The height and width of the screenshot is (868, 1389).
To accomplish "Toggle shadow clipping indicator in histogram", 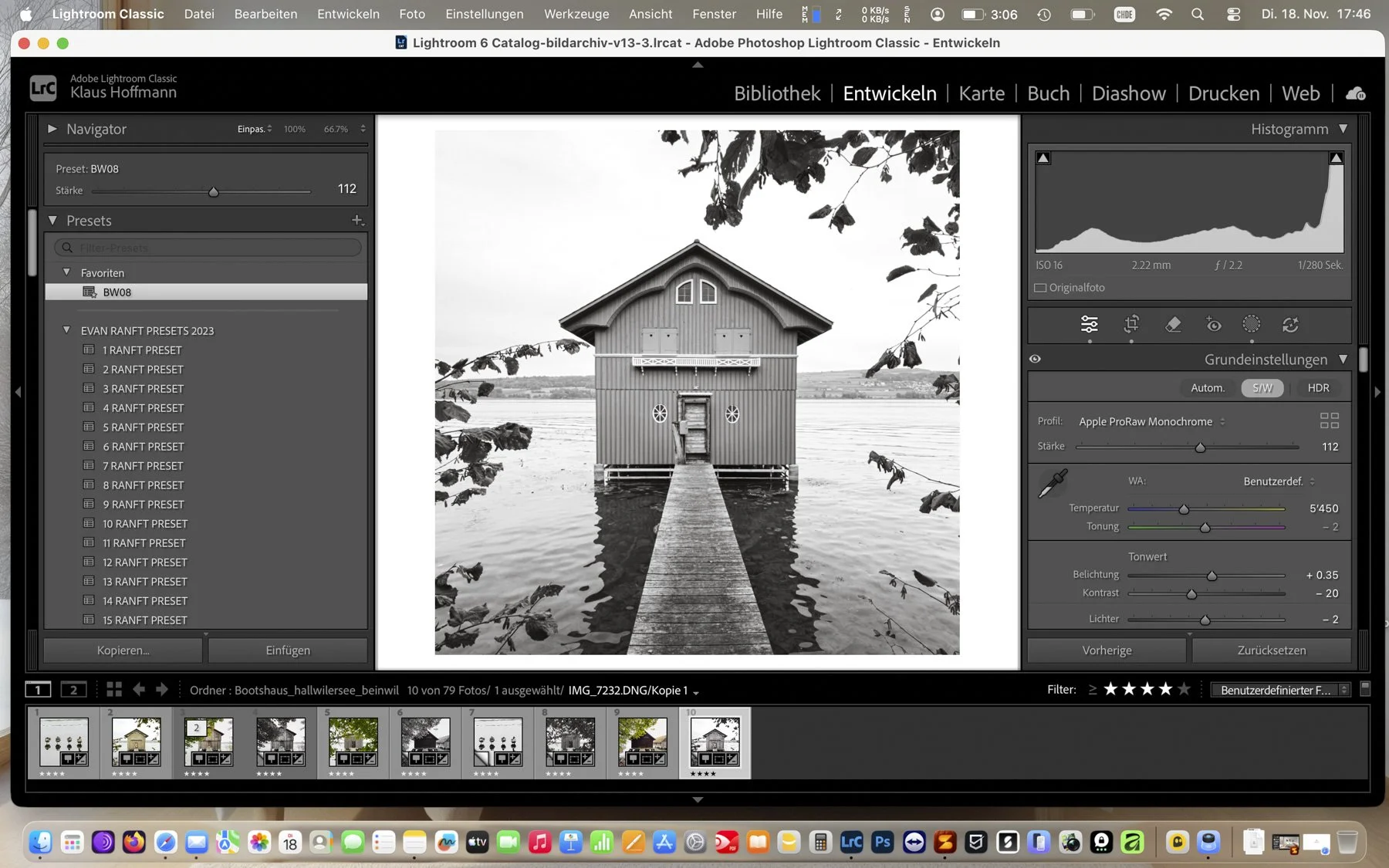I will pyautogui.click(x=1043, y=158).
